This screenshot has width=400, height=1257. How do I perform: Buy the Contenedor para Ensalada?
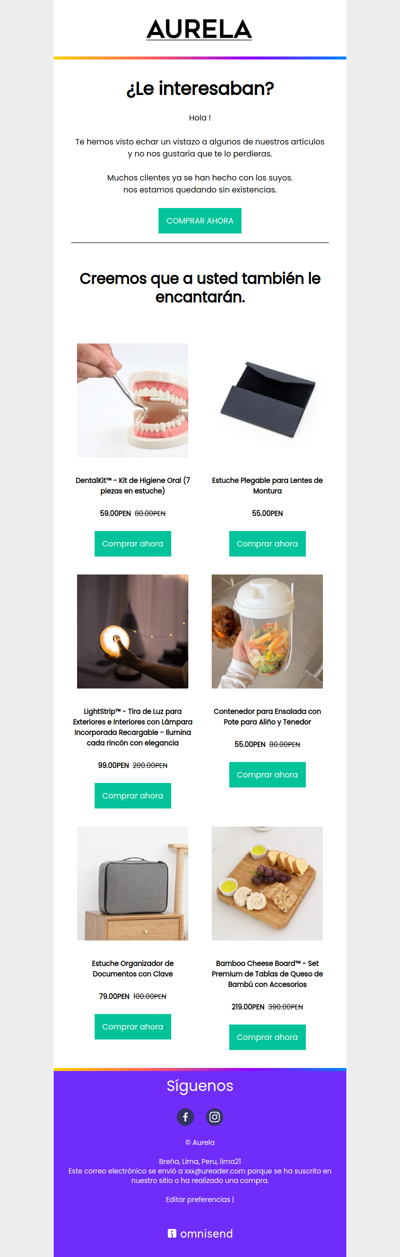point(267,775)
